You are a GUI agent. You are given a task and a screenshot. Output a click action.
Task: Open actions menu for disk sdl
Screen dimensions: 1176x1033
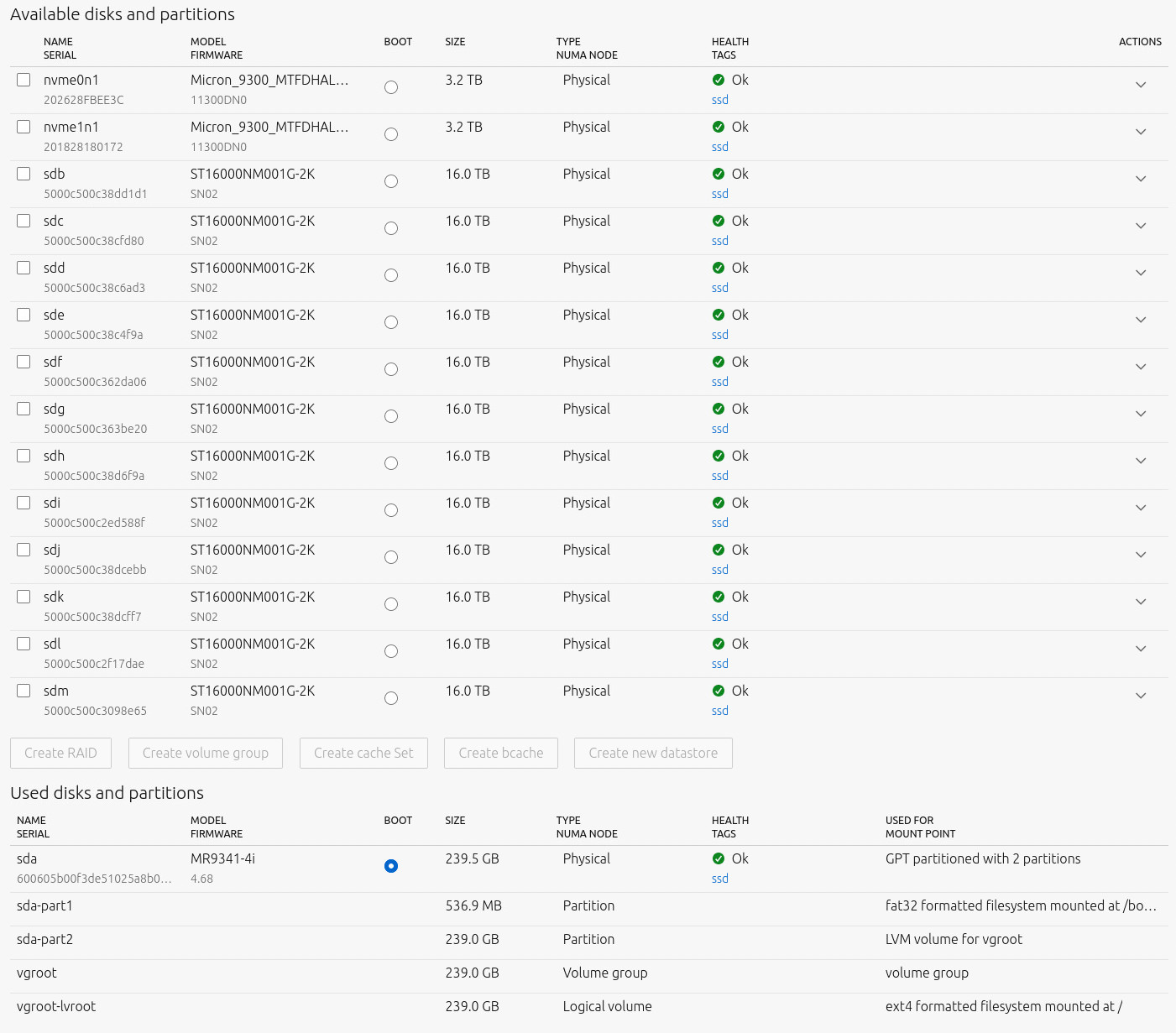[1140, 649]
